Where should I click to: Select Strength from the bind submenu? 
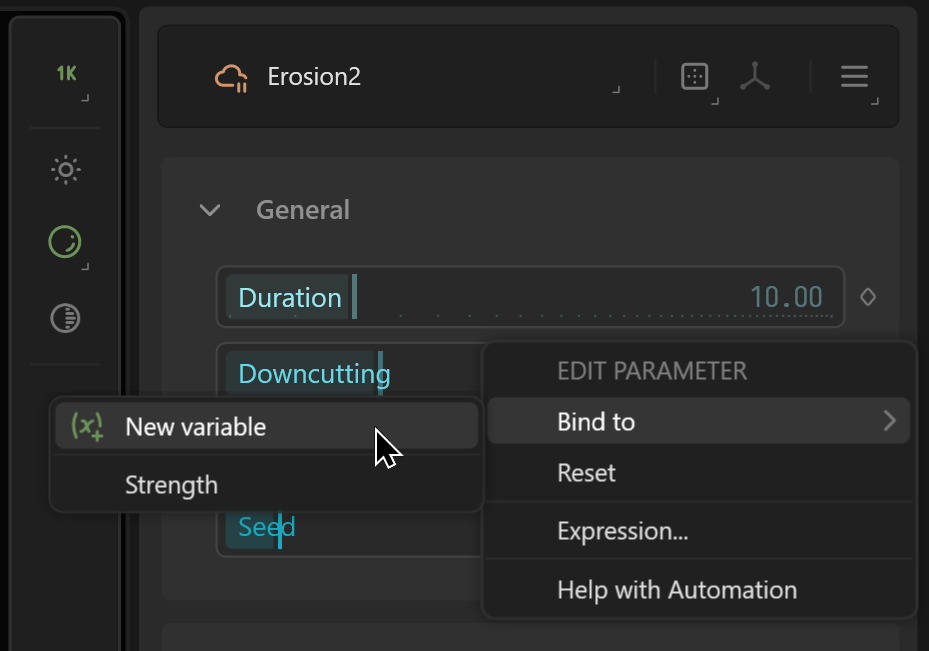pyautogui.click(x=171, y=485)
